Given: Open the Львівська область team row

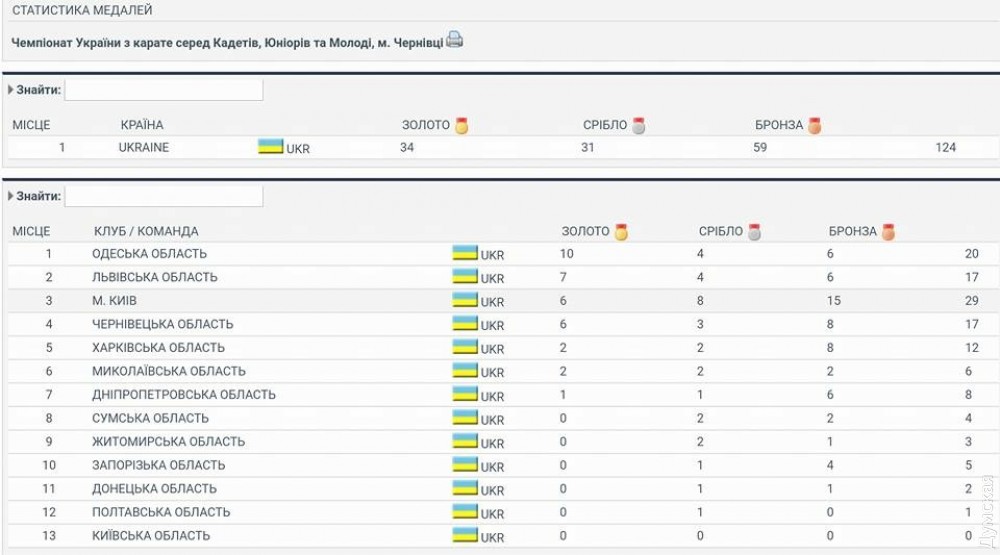Looking at the screenshot, I should (155, 277).
